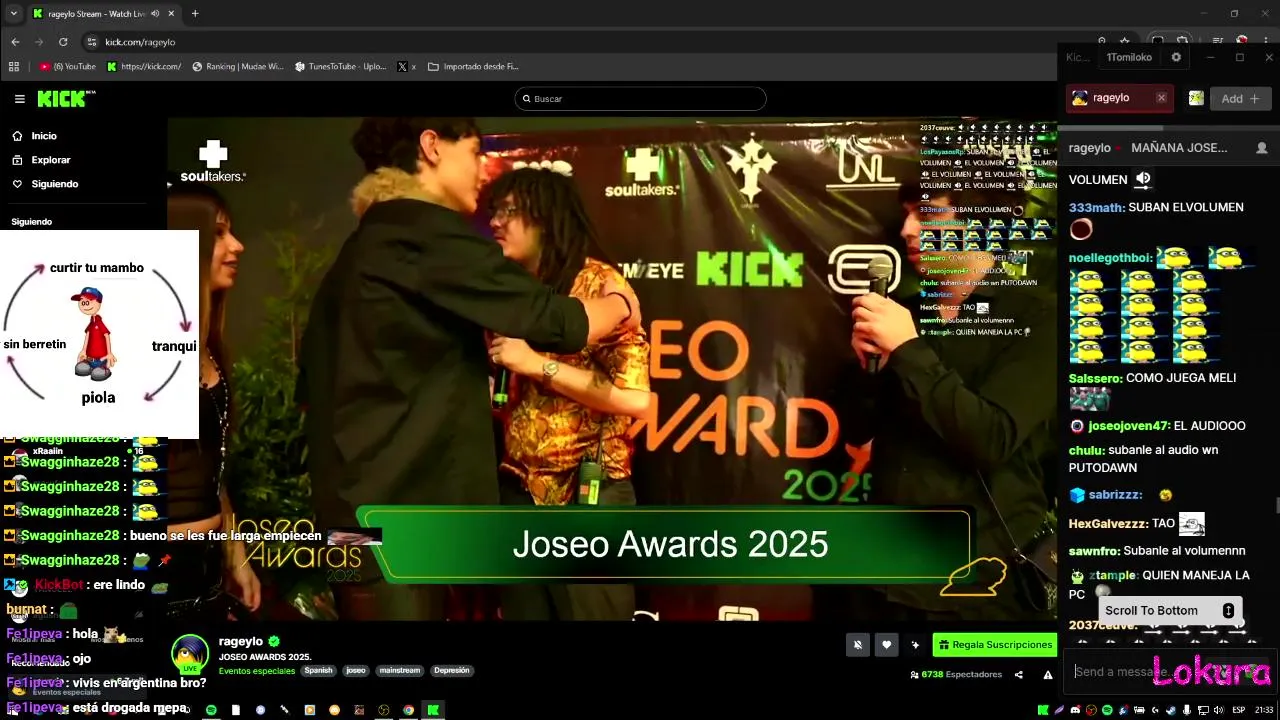The width and height of the screenshot is (1280, 720).
Task: Open the Kick hamburger sidebar menu
Action: coord(19,98)
